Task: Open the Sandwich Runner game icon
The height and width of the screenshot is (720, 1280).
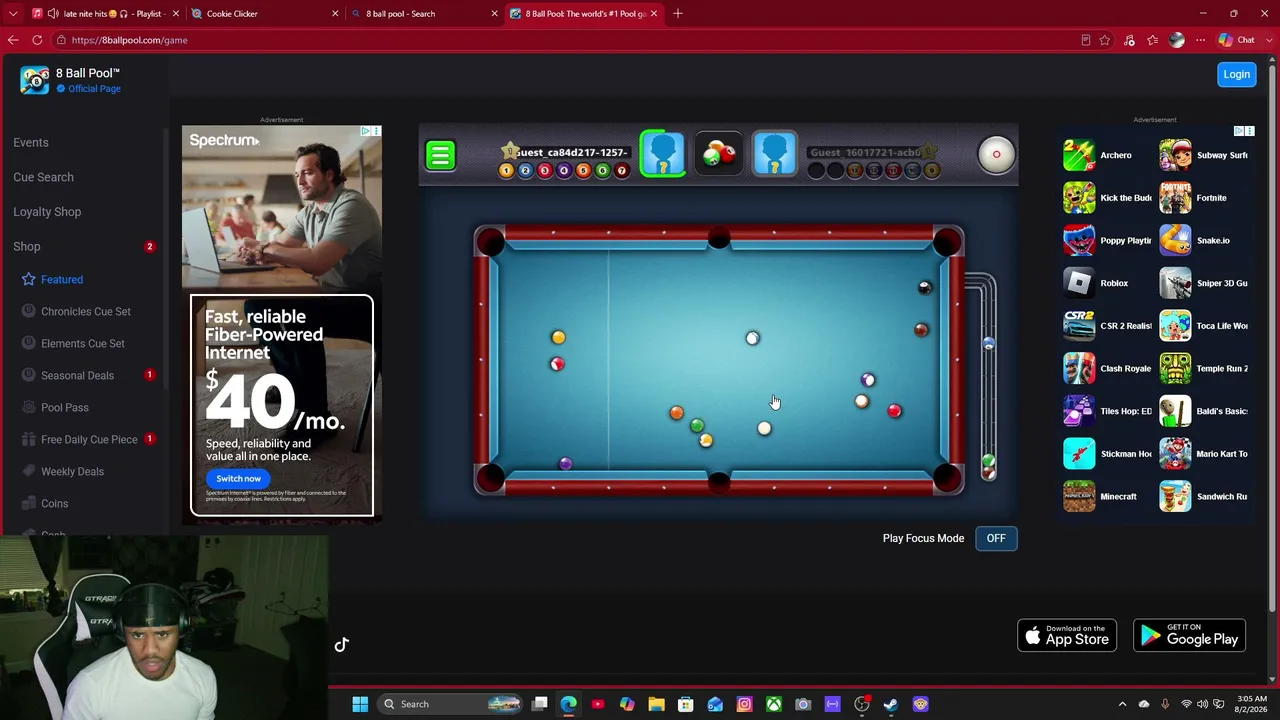Action: tap(1175, 496)
